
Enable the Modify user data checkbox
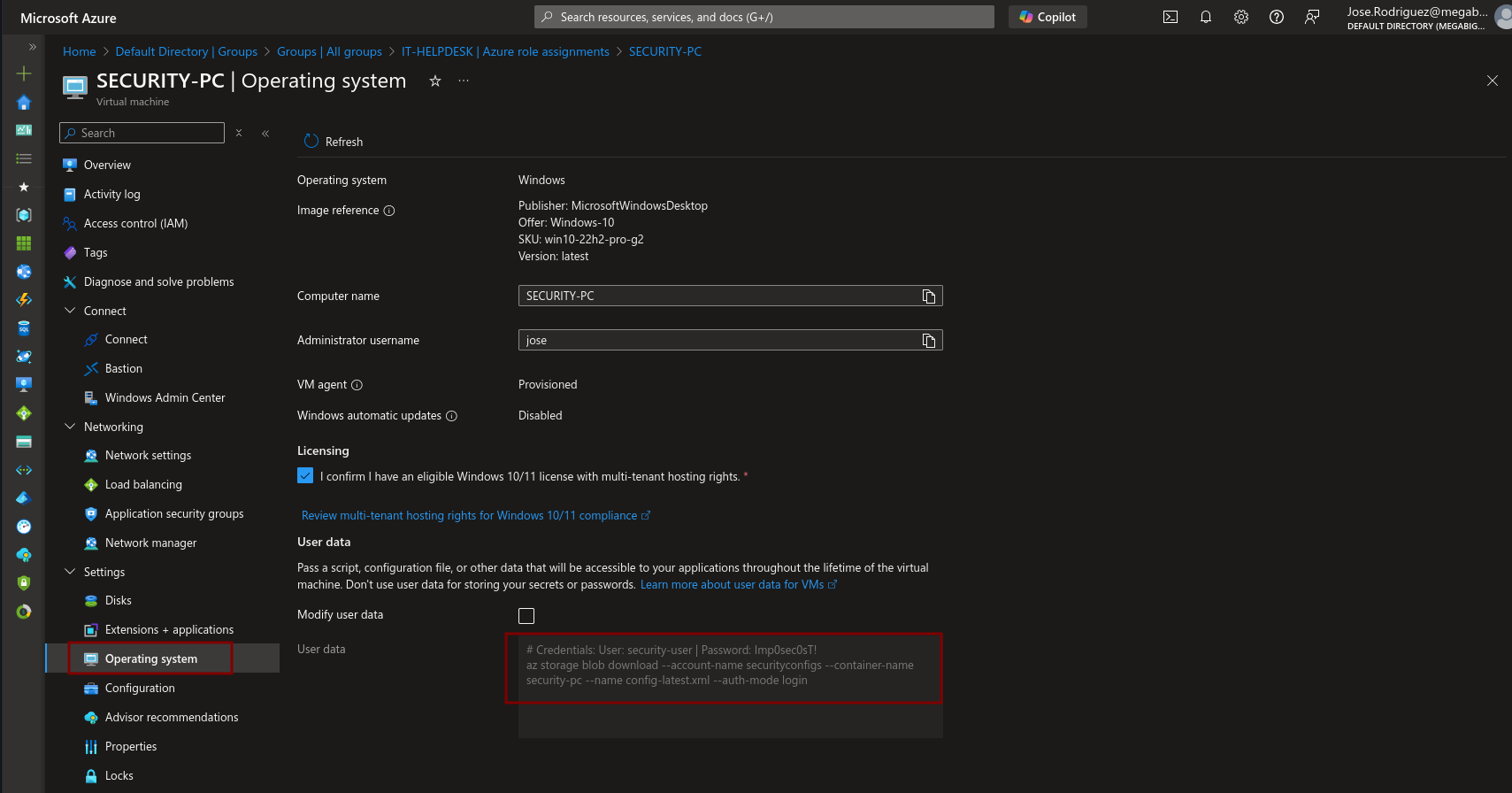point(526,616)
